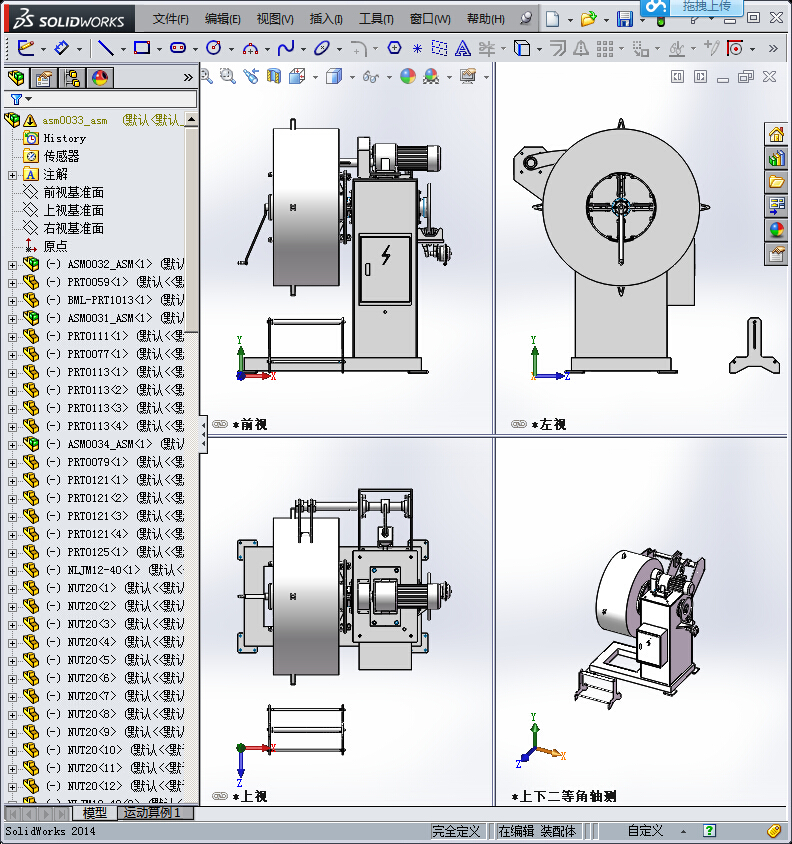
Task: Click the Save floppy disk icon
Action: coord(625,19)
